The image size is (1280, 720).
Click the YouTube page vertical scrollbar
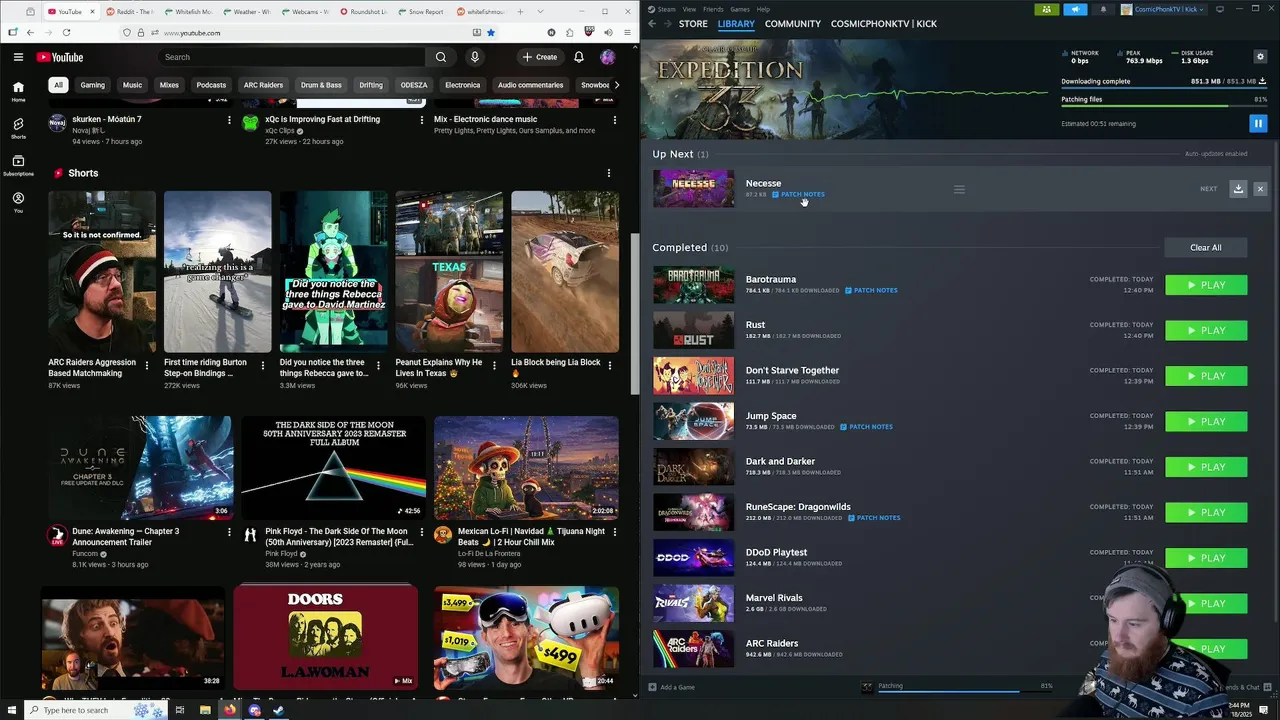(634, 315)
